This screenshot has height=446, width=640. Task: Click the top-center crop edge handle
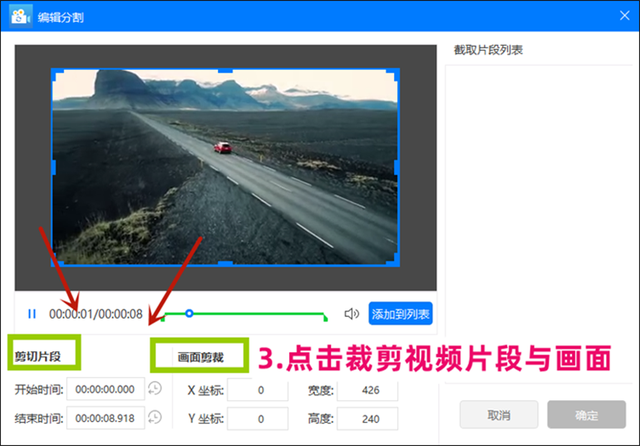click(x=225, y=69)
